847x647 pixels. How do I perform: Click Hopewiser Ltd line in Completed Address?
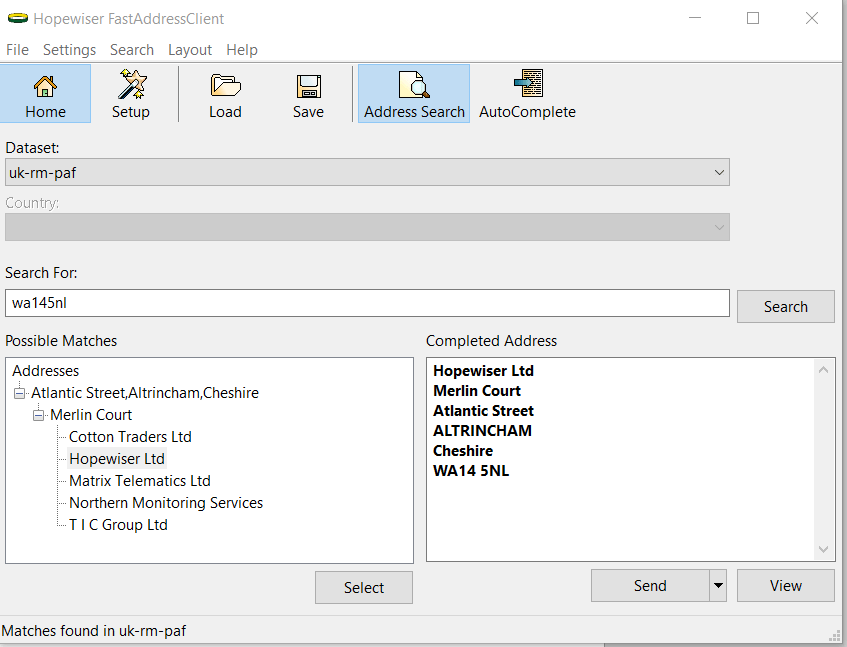483,371
